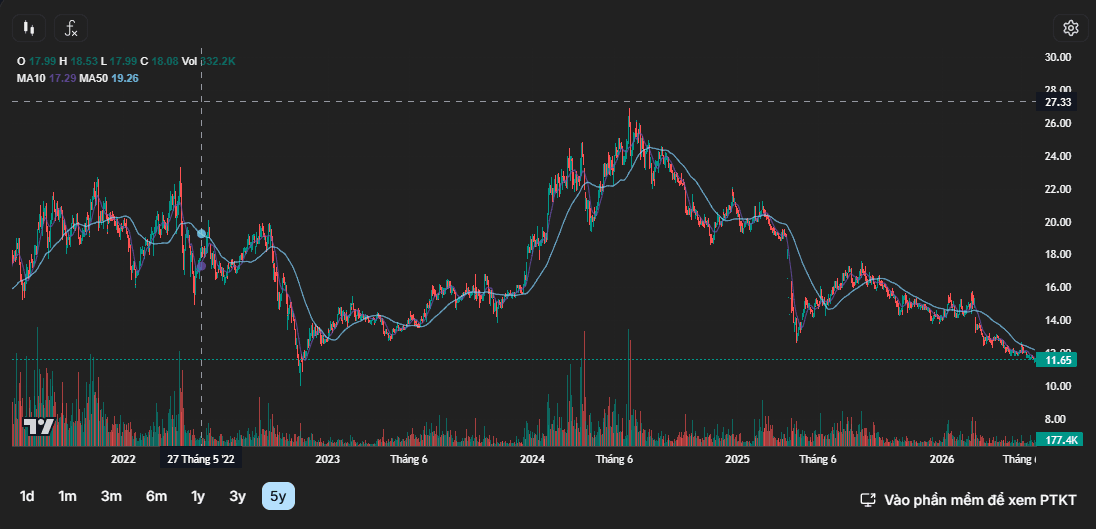1096x529 pixels.
Task: Click the 177.4K volume label
Action: pos(1060,440)
